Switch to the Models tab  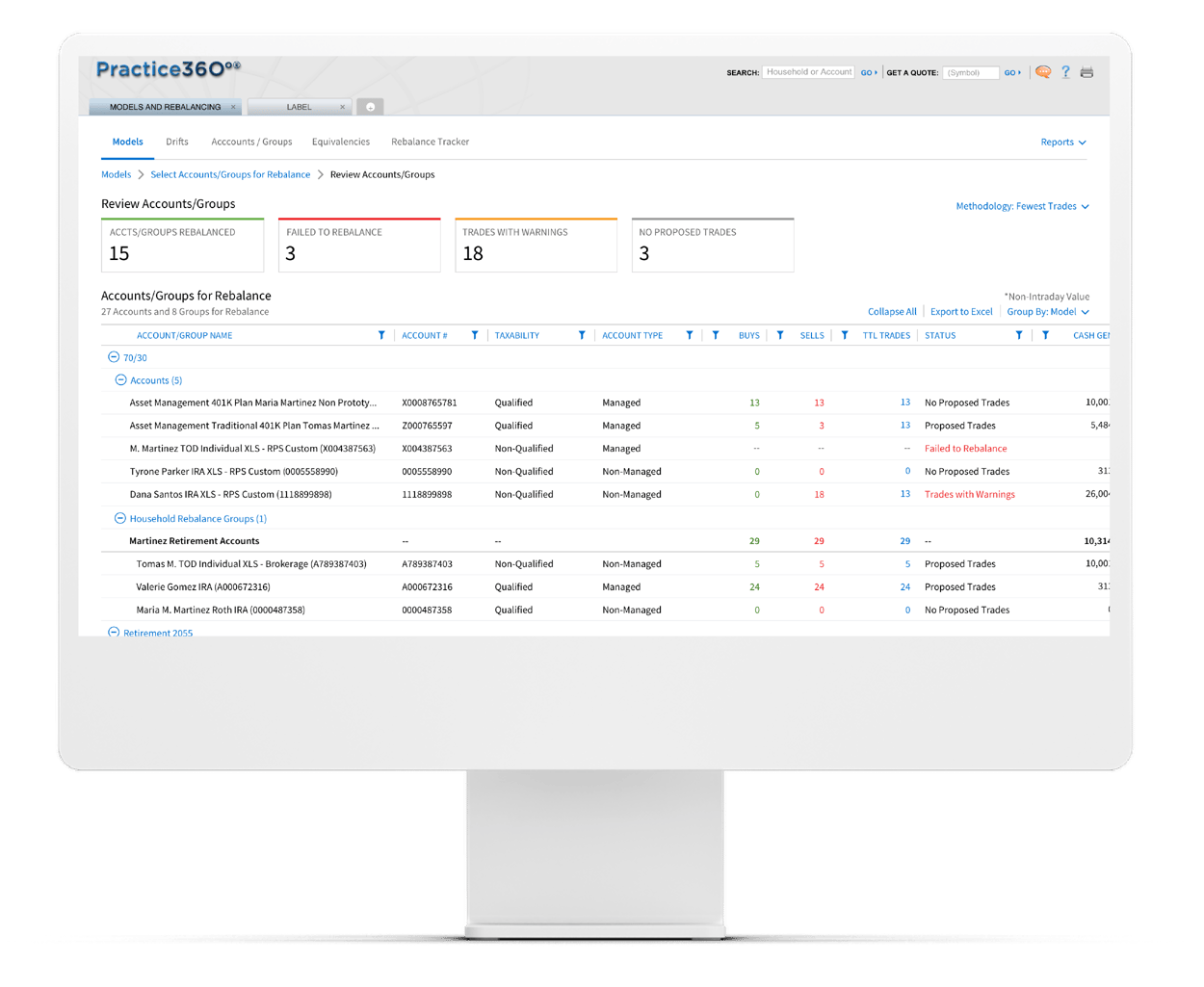pos(127,142)
